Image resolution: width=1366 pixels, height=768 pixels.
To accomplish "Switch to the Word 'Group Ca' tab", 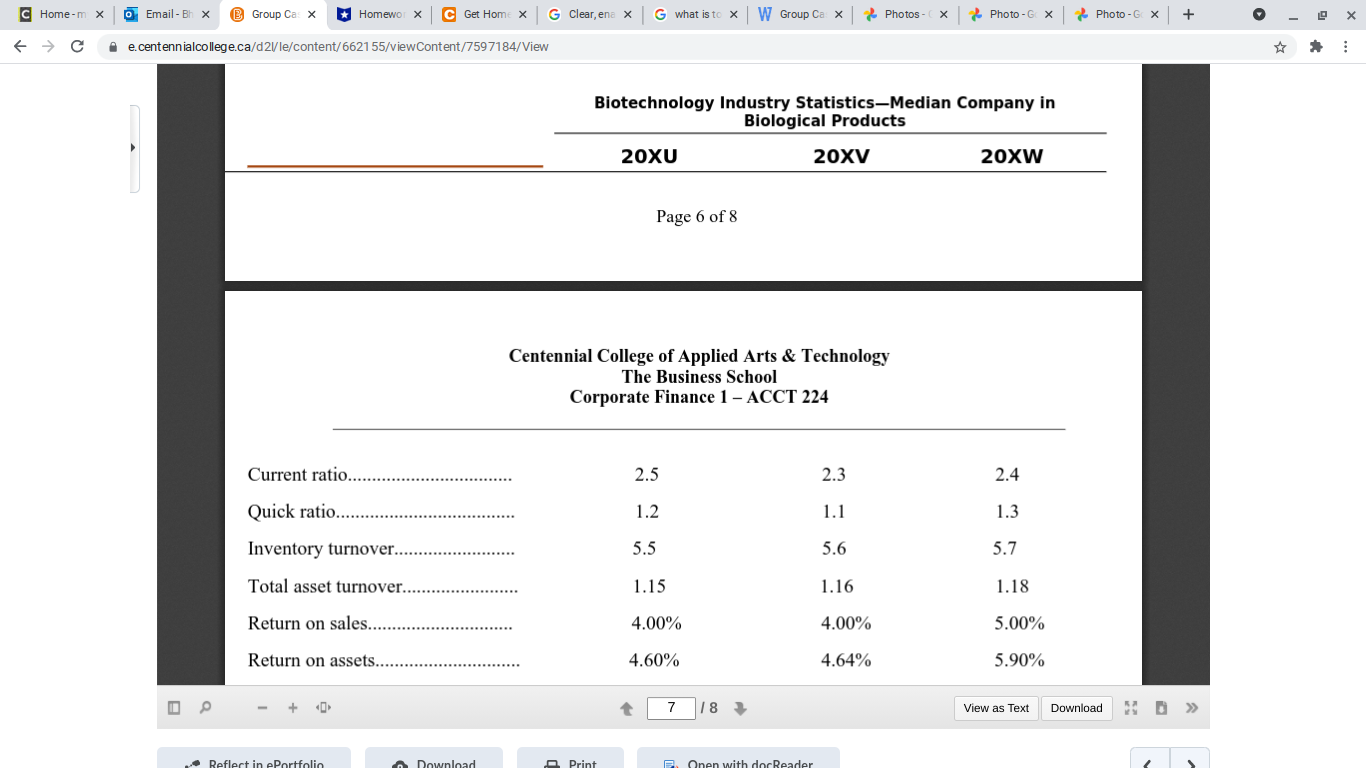I will pyautogui.click(x=800, y=14).
